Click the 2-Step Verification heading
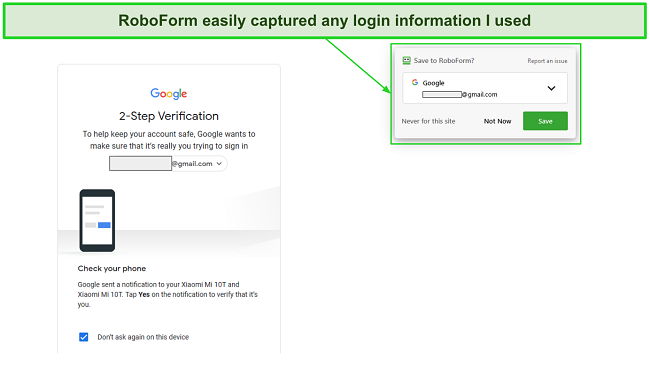The width and height of the screenshot is (650, 366). [169, 116]
